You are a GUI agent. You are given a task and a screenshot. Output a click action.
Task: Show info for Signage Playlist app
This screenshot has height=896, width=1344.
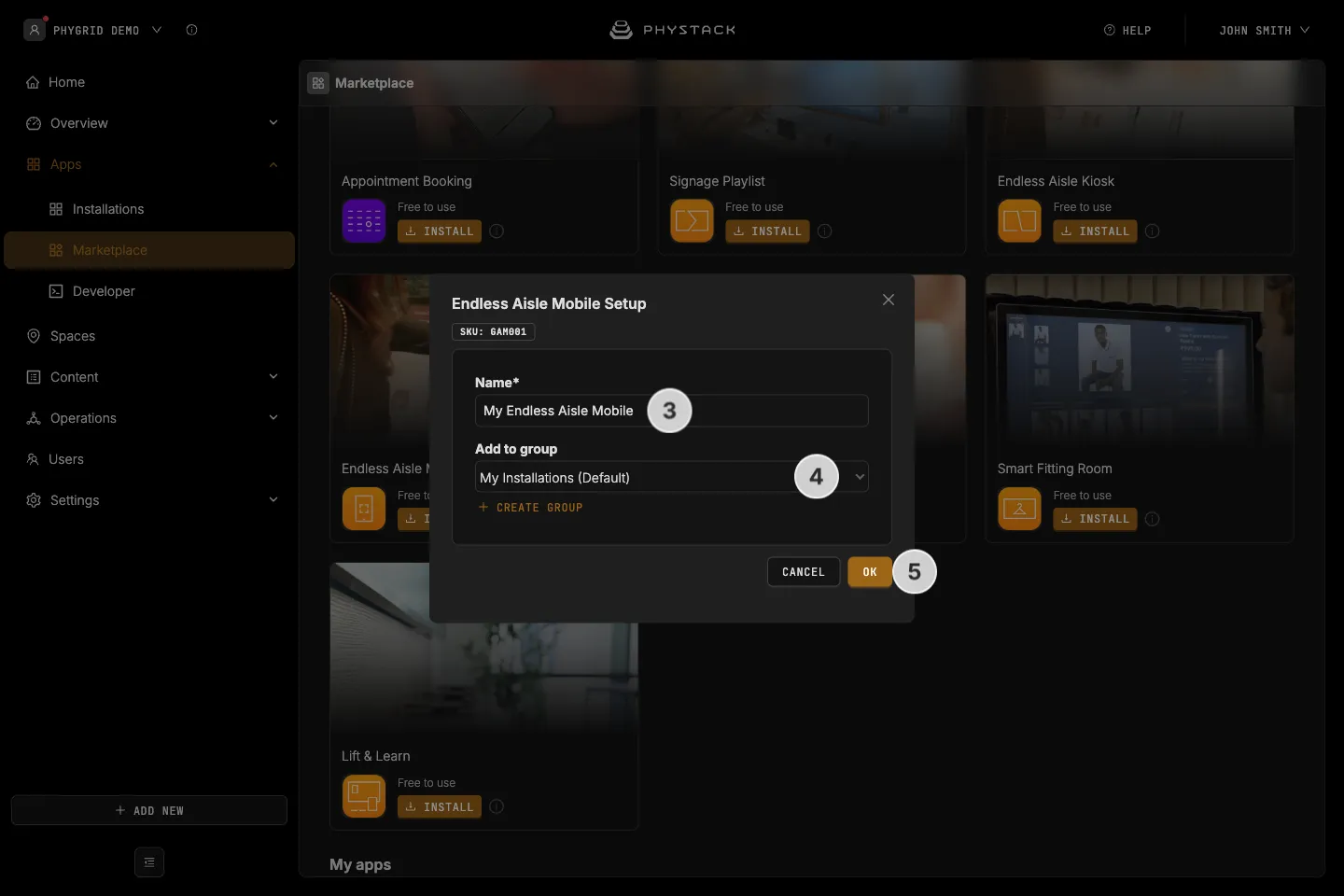point(824,231)
